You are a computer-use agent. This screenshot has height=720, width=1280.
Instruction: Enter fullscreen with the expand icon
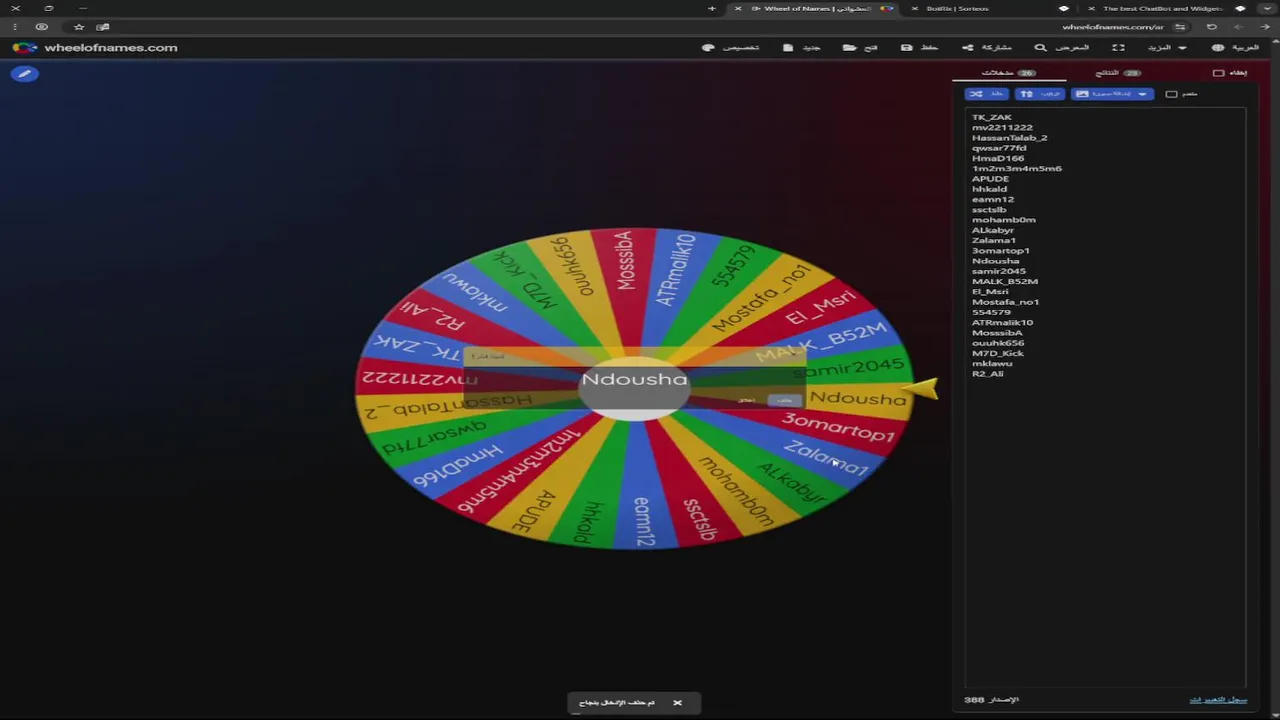pyautogui.click(x=1118, y=47)
